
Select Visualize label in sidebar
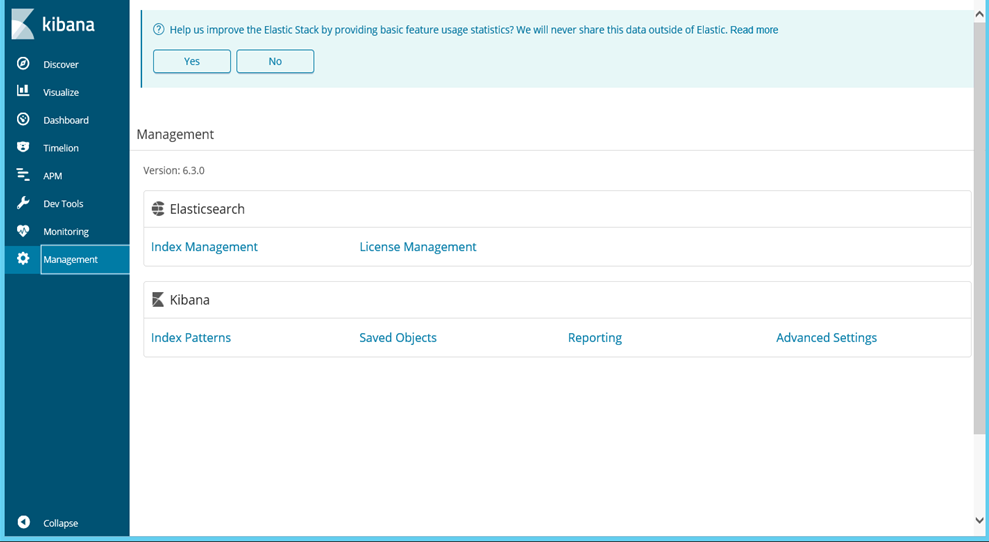61,92
